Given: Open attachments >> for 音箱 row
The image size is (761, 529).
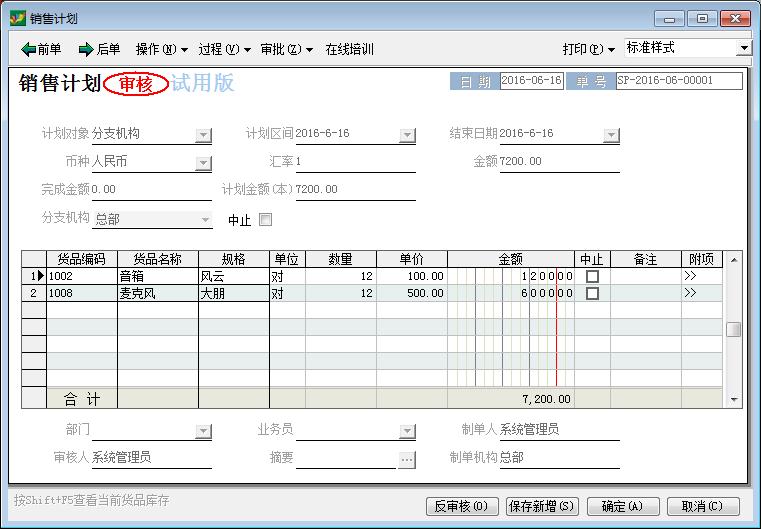Looking at the screenshot, I should [690, 276].
